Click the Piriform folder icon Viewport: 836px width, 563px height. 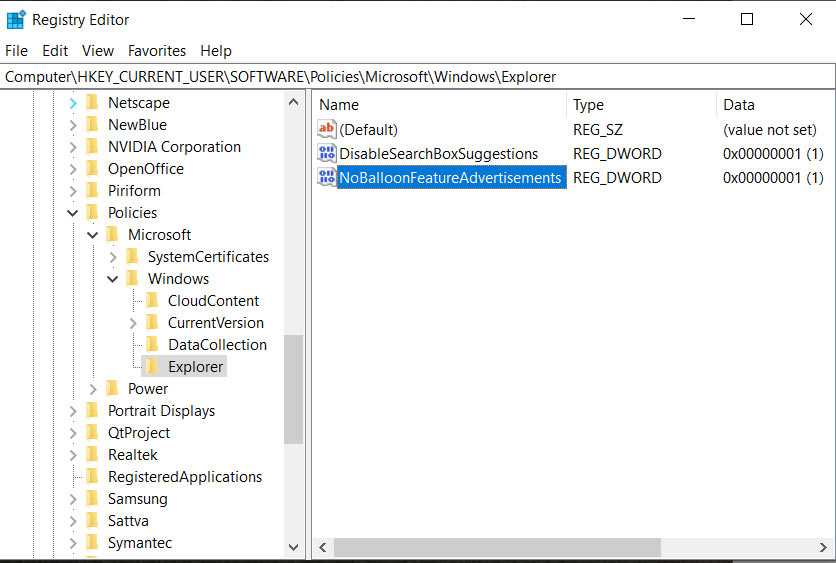93,190
